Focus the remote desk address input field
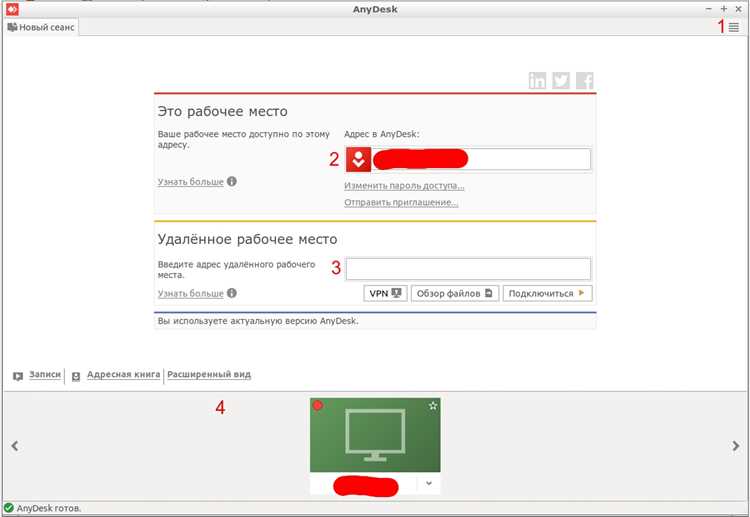The image size is (750, 517). (x=468, y=268)
